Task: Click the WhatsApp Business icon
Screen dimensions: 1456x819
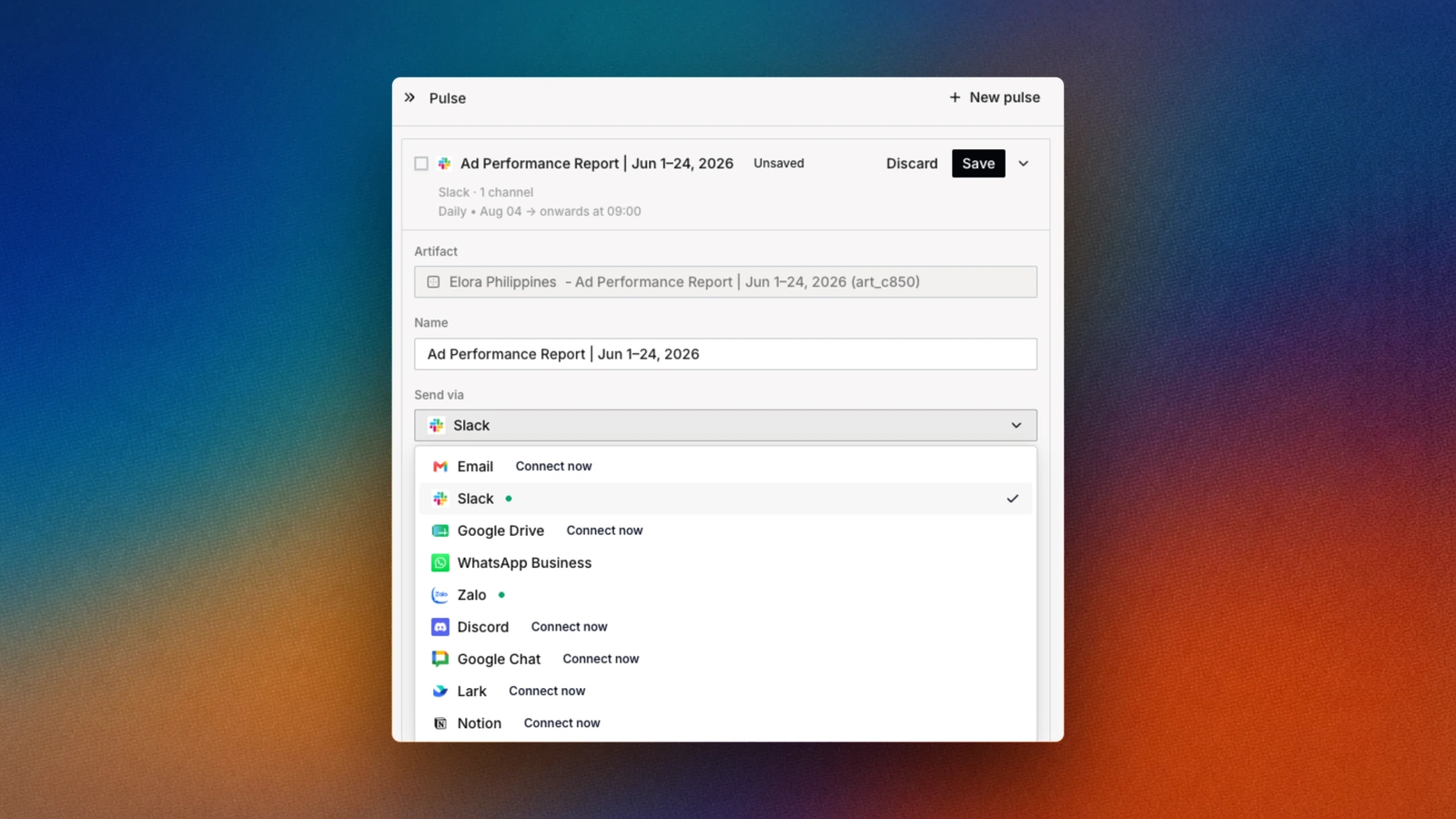Action: tap(440, 562)
